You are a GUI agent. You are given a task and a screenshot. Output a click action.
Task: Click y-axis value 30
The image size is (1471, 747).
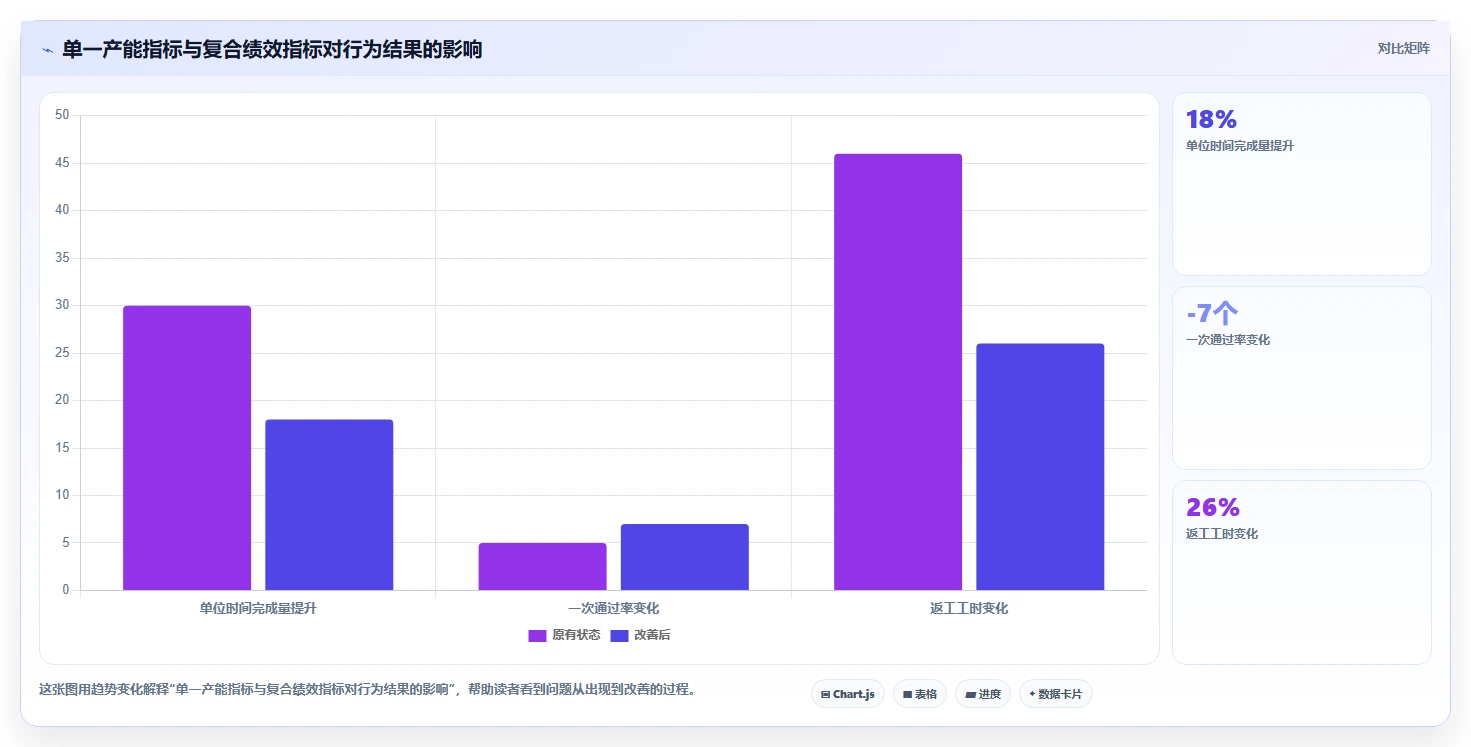pyautogui.click(x=62, y=305)
